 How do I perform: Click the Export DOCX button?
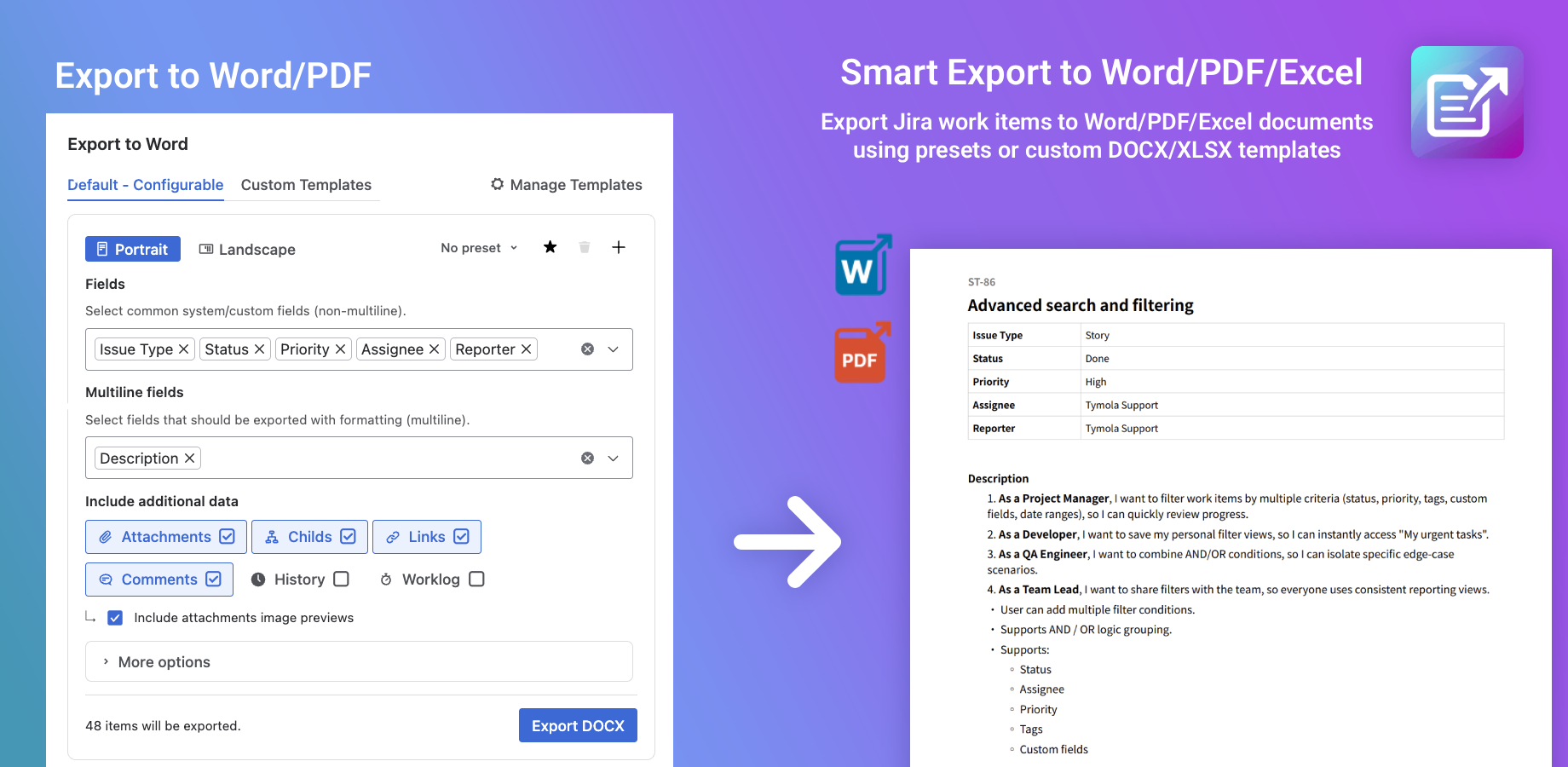[x=578, y=725]
